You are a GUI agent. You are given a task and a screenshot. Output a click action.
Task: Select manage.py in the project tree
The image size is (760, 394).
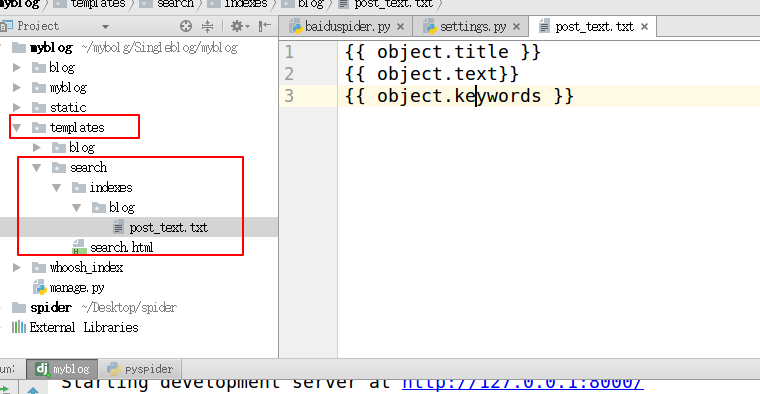point(77,288)
